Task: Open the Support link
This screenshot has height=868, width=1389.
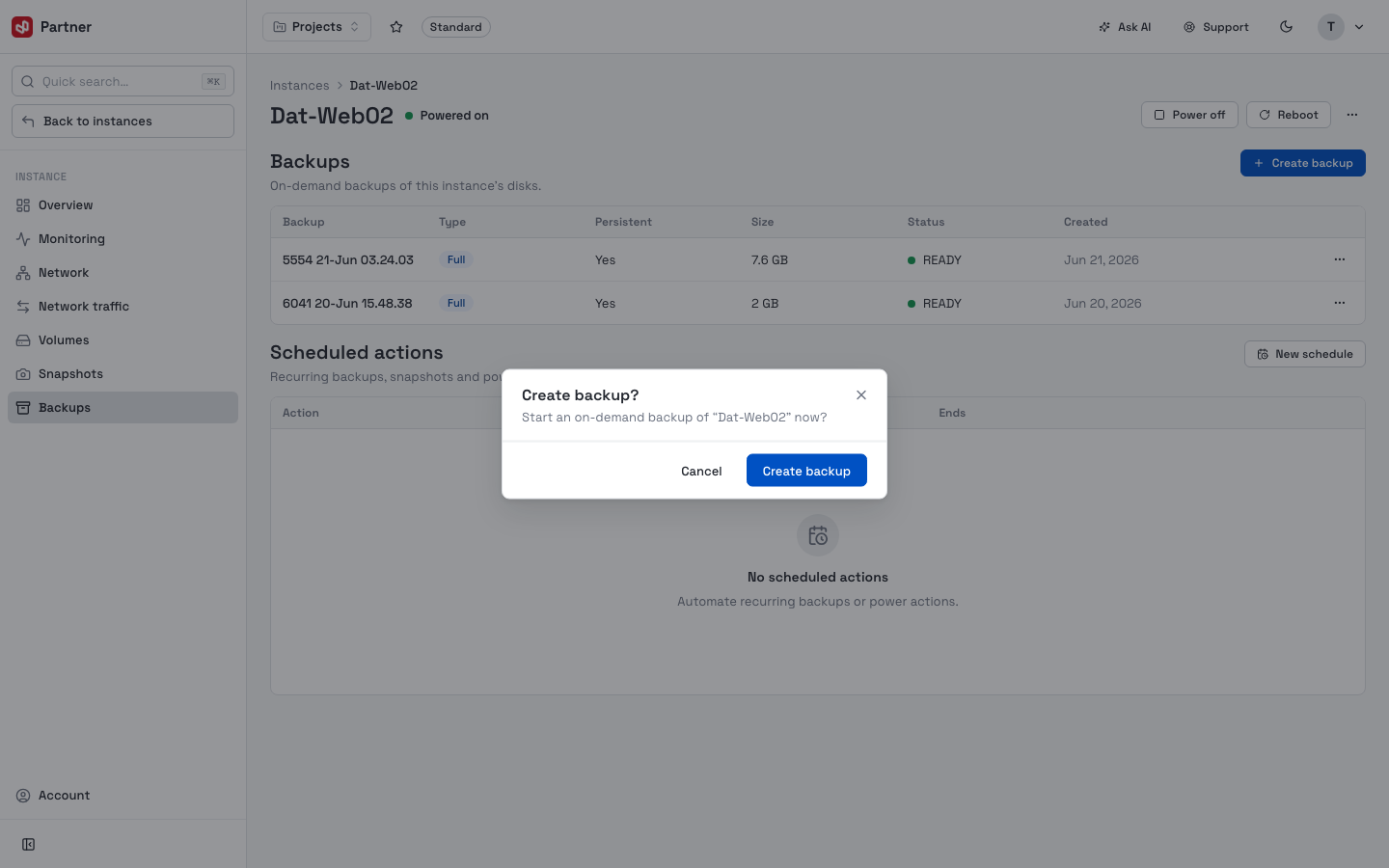Action: 1216,27
